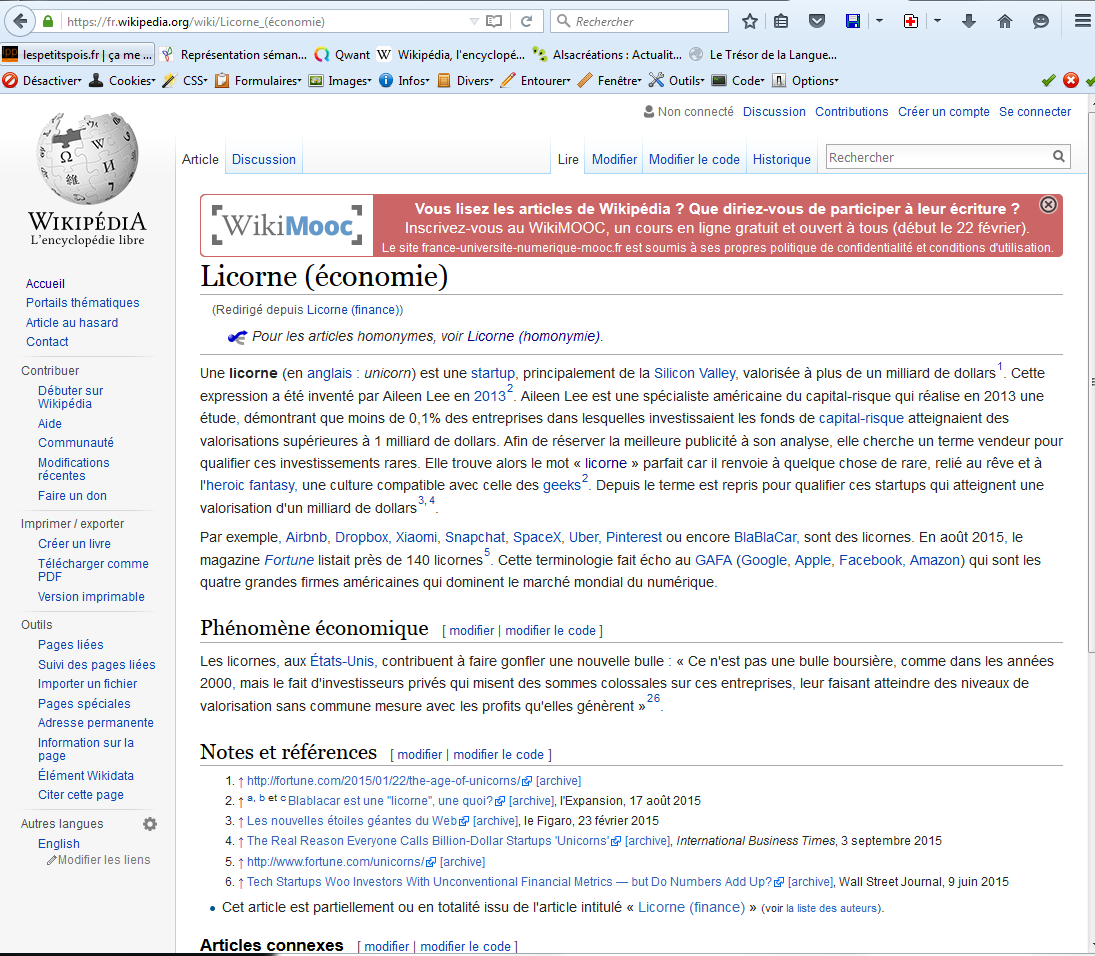1095x956 pixels.
Task: Switch to the Discussion tab
Action: (264, 159)
